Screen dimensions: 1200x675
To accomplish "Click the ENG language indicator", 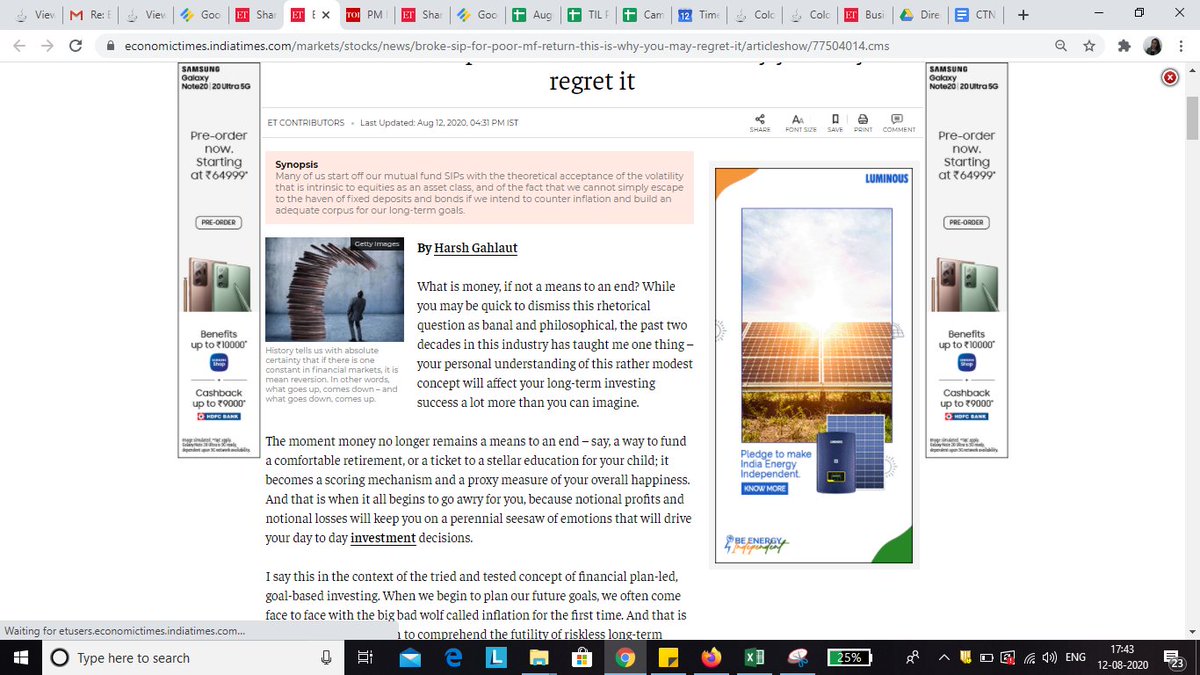I will coord(1075,657).
